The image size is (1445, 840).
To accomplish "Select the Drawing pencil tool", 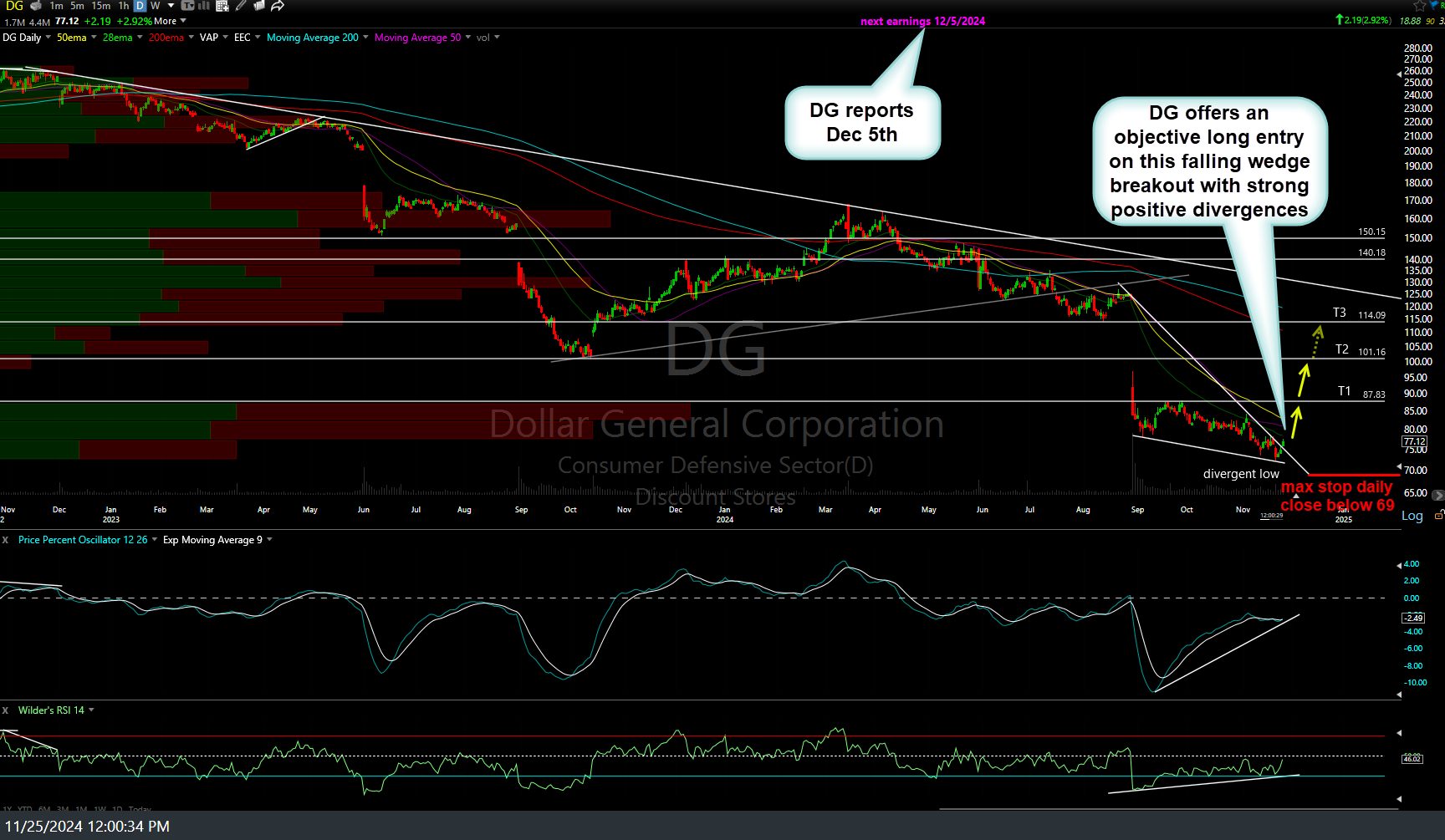I will [x=240, y=6].
